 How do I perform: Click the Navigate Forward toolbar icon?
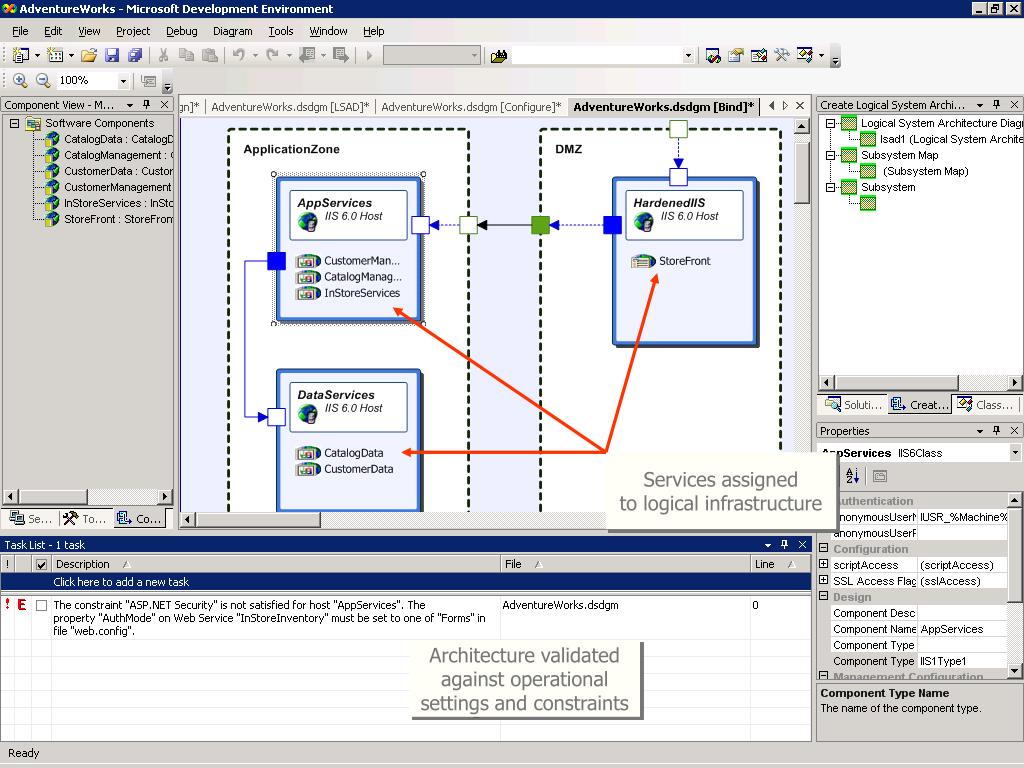340,56
